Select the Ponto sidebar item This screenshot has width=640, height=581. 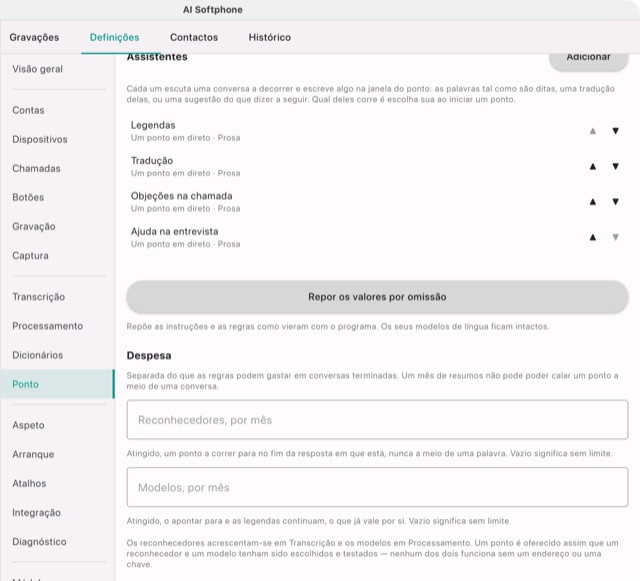pyautogui.click(x=58, y=384)
